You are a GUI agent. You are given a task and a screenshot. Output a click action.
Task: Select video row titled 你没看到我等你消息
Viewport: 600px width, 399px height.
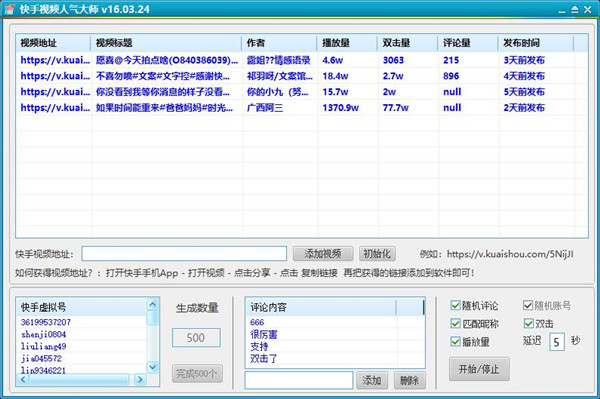pyautogui.click(x=302, y=92)
